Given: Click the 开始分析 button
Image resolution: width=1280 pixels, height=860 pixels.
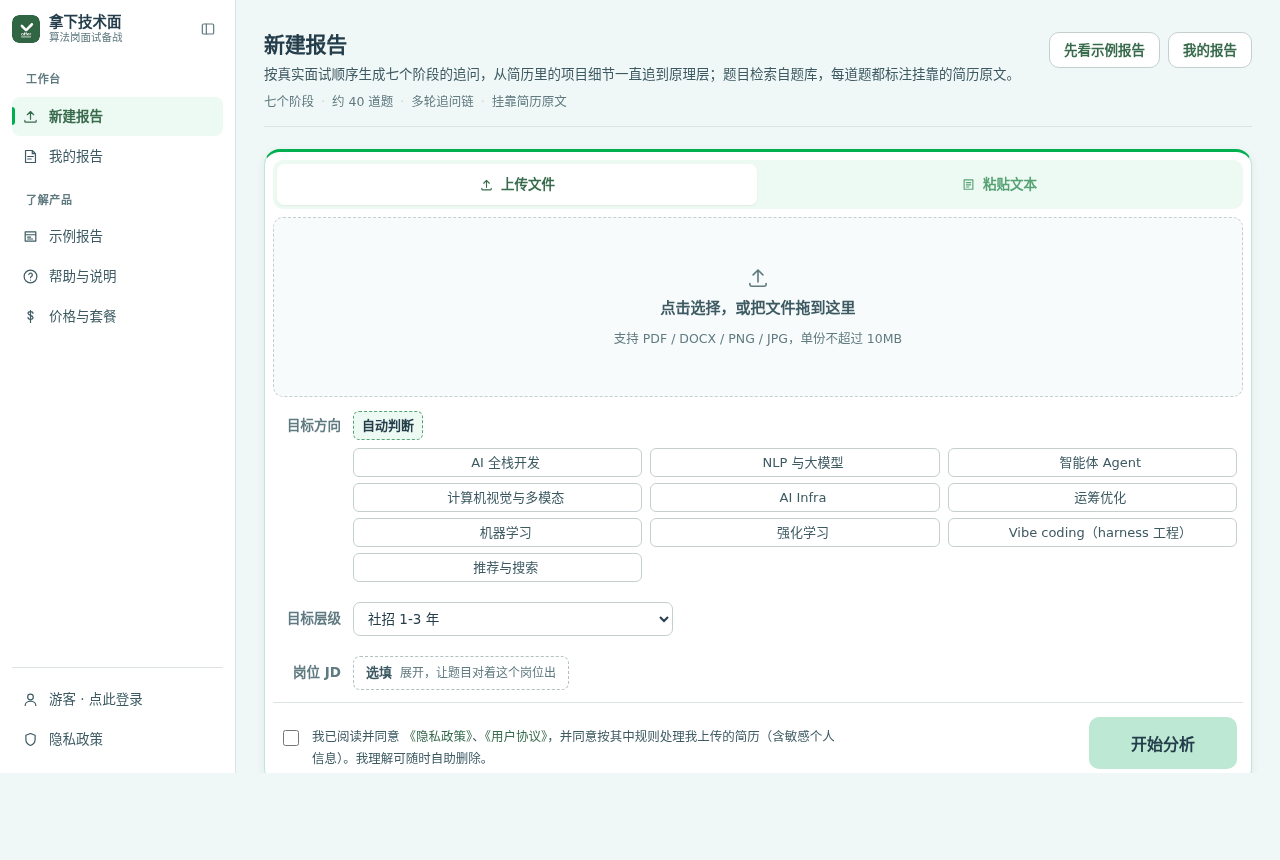Looking at the screenshot, I should click(x=1163, y=743).
